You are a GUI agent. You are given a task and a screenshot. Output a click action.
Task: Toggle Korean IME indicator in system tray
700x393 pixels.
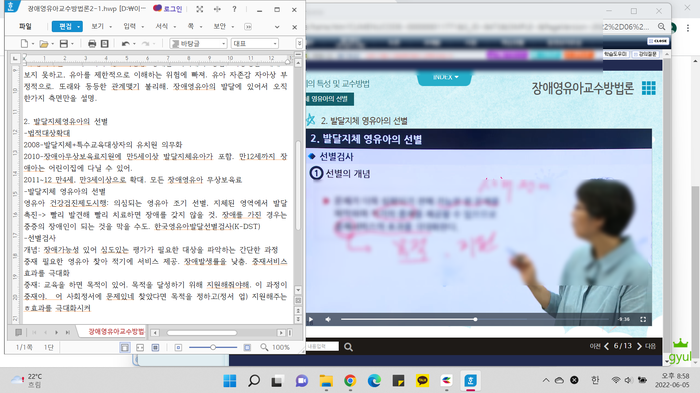[595, 380]
